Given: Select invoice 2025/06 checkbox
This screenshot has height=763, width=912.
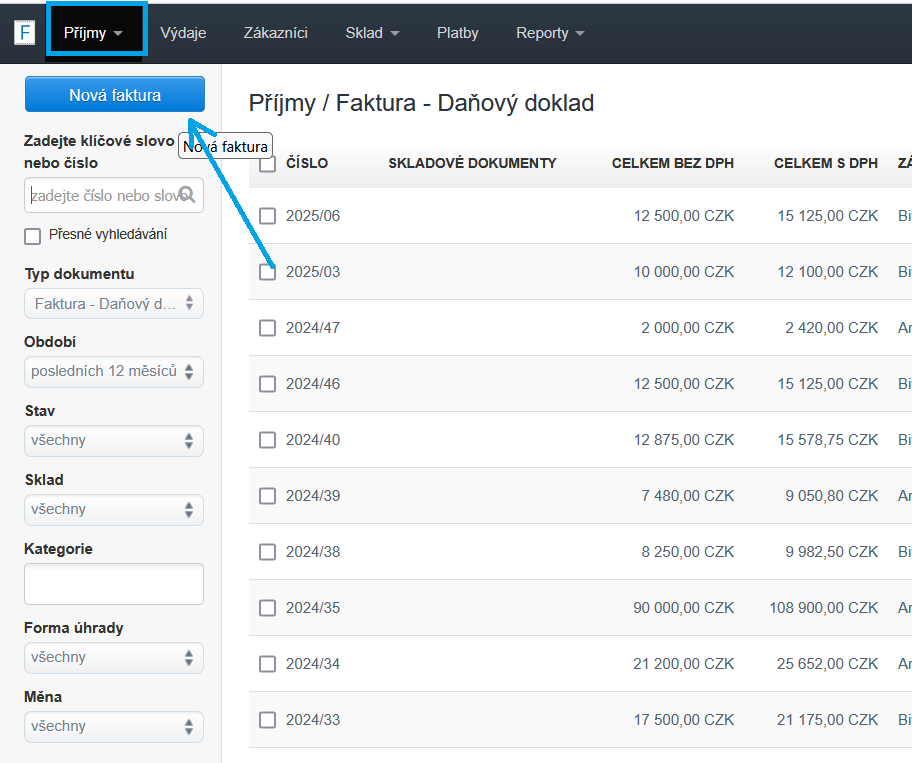Looking at the screenshot, I should pos(267,216).
